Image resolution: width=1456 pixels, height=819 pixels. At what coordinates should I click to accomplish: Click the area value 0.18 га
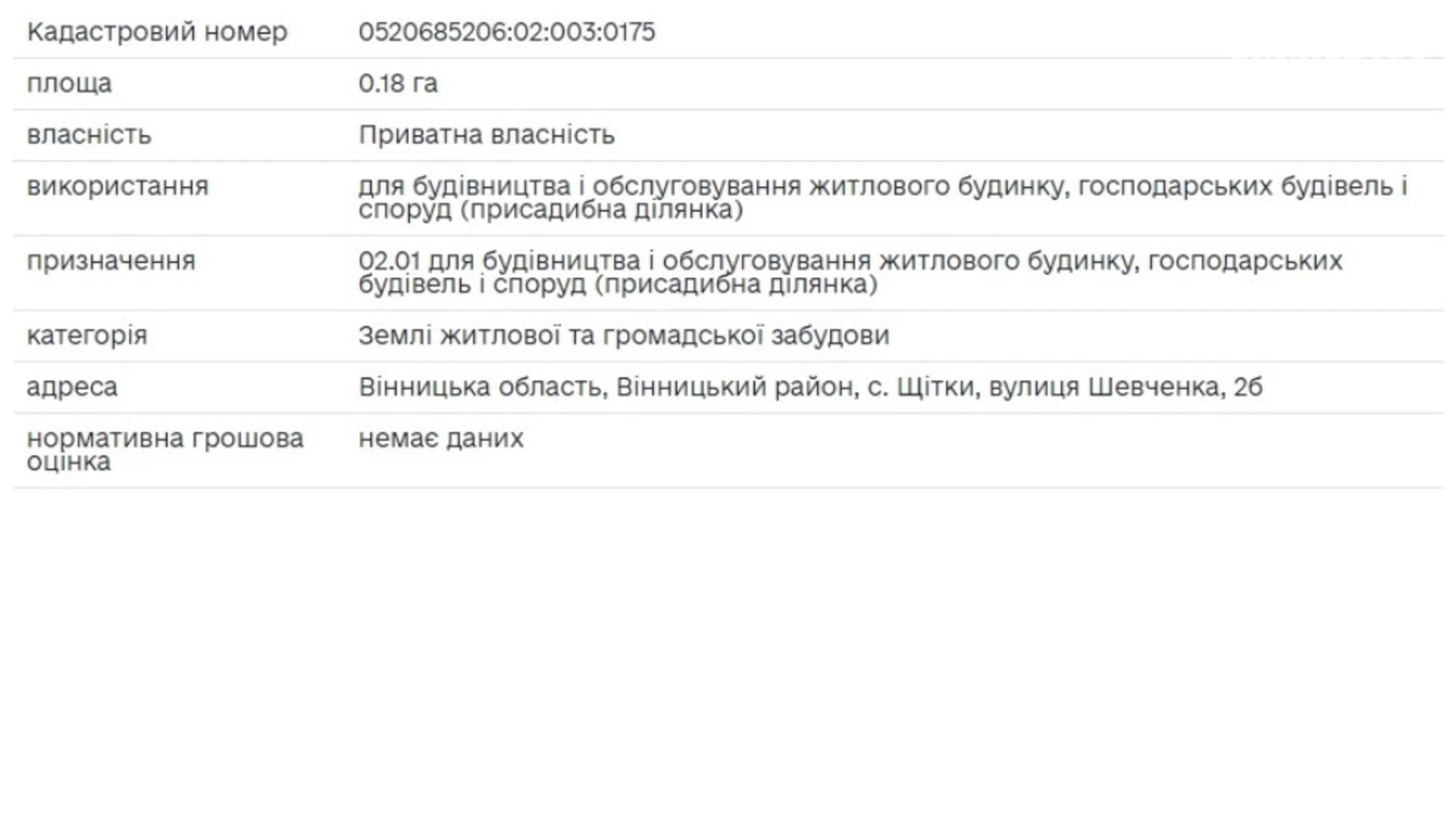[x=397, y=83]
